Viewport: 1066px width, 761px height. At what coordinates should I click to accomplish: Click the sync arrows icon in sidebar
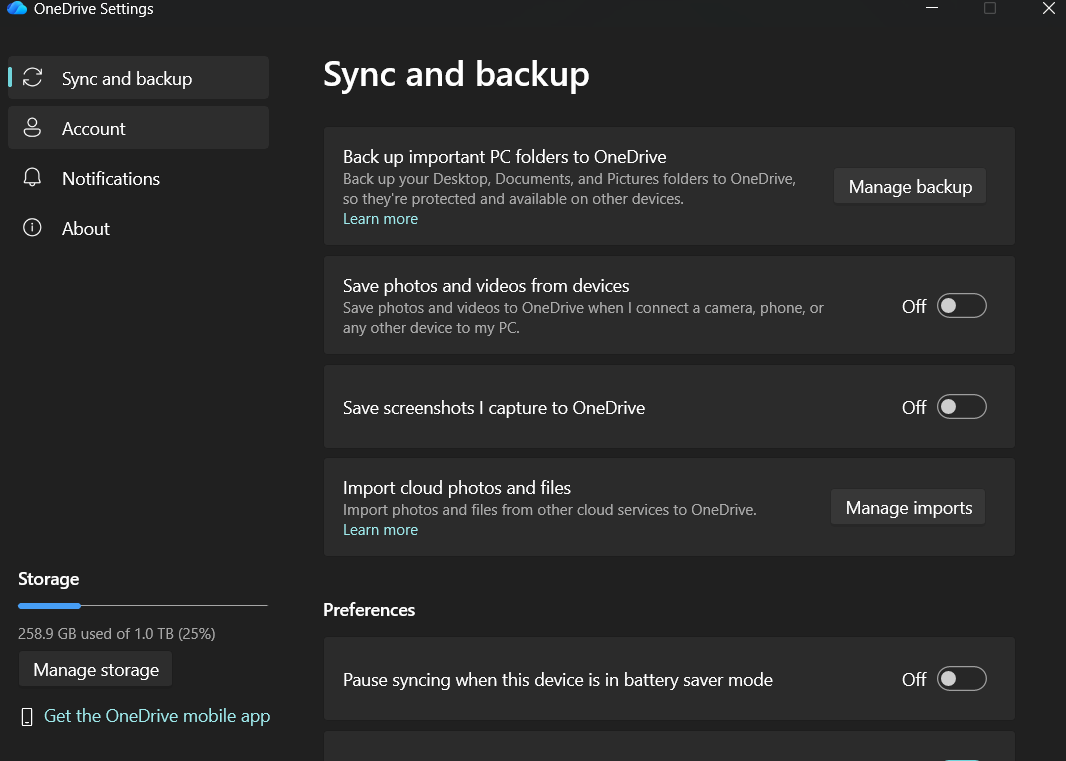pos(33,78)
